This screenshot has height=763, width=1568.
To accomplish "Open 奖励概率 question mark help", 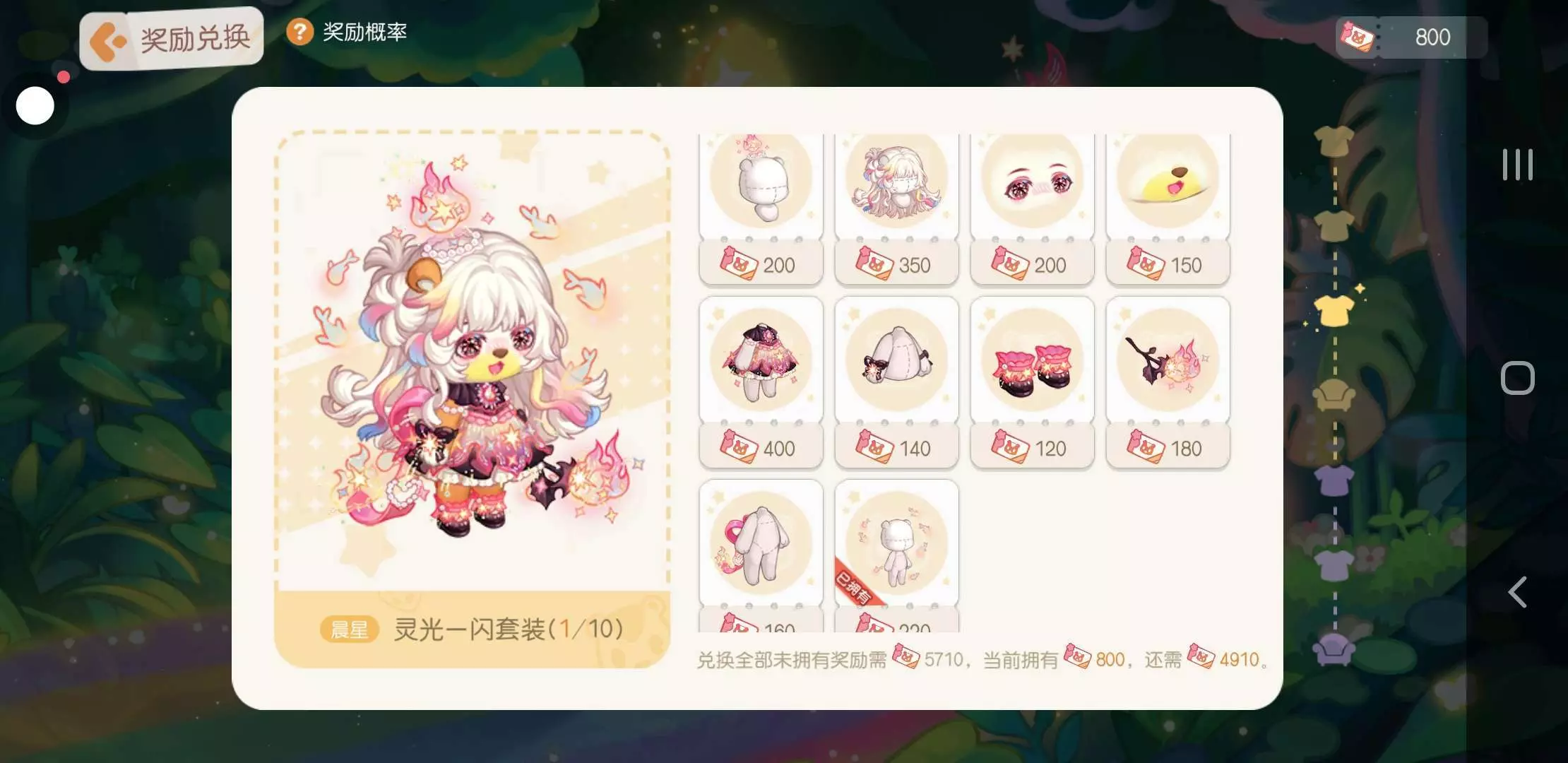I will point(299,32).
